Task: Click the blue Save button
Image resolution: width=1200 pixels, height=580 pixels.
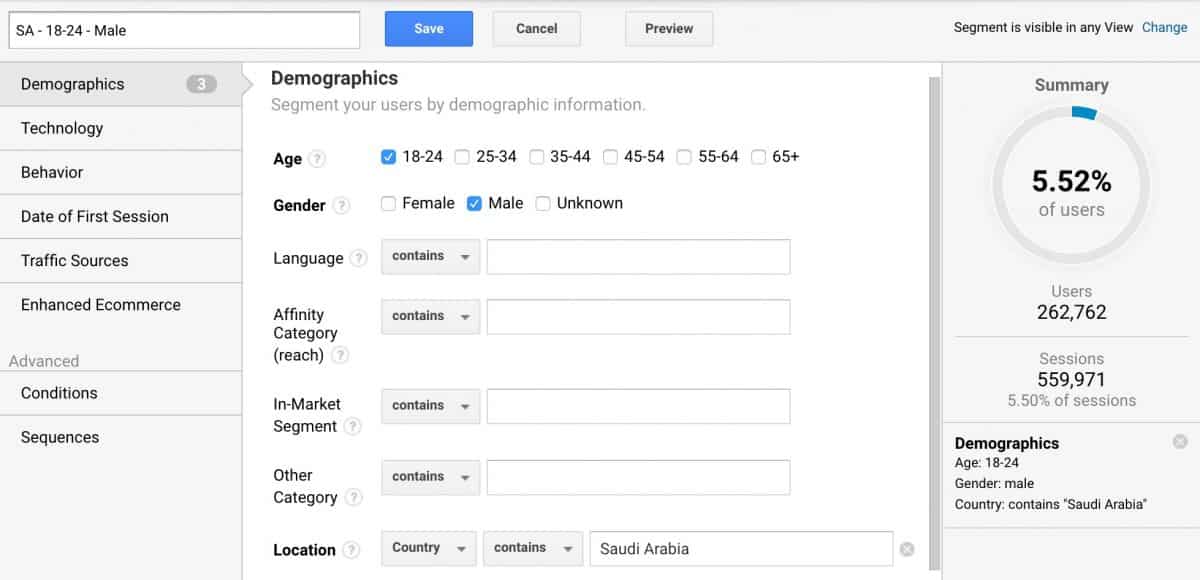Action: (429, 29)
